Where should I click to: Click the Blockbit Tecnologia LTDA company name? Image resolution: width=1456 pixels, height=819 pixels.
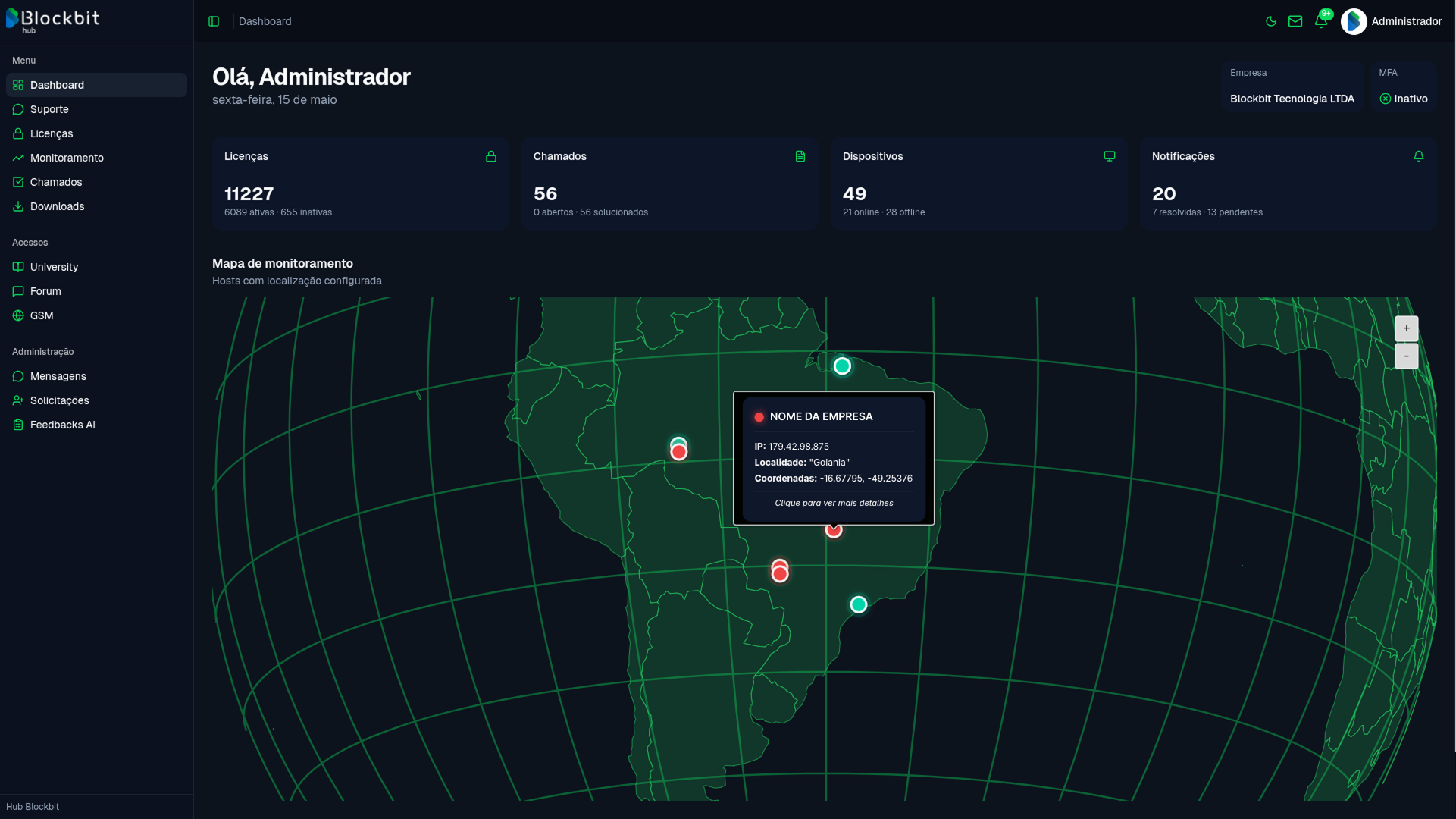click(x=1292, y=99)
